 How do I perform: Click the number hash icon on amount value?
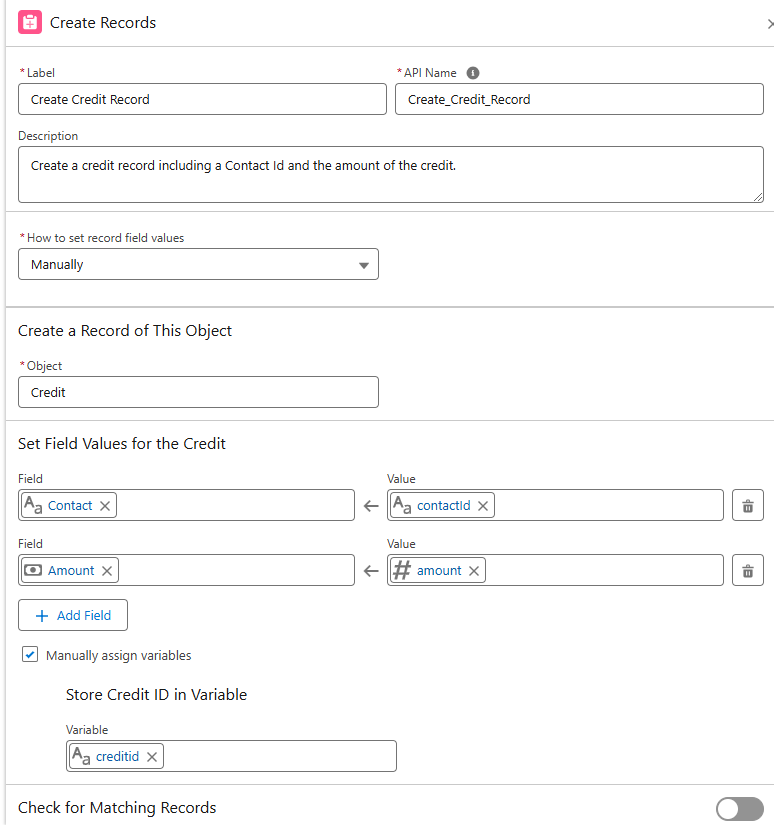402,571
